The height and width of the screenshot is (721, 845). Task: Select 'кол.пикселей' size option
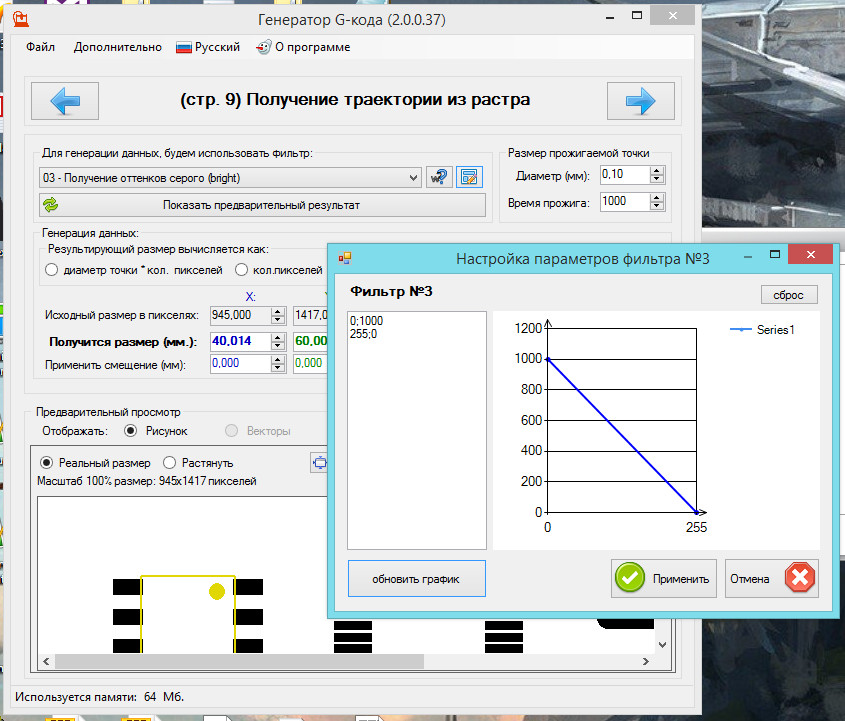click(x=241, y=269)
